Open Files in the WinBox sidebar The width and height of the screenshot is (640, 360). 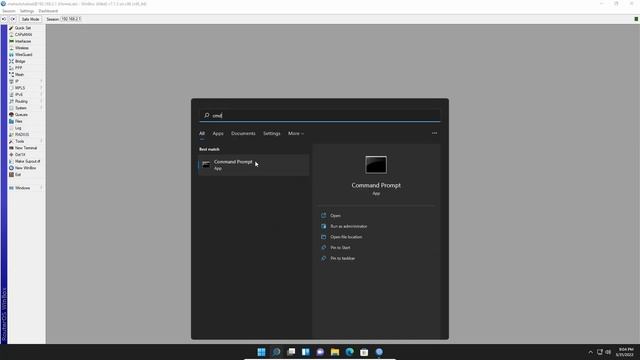point(19,121)
